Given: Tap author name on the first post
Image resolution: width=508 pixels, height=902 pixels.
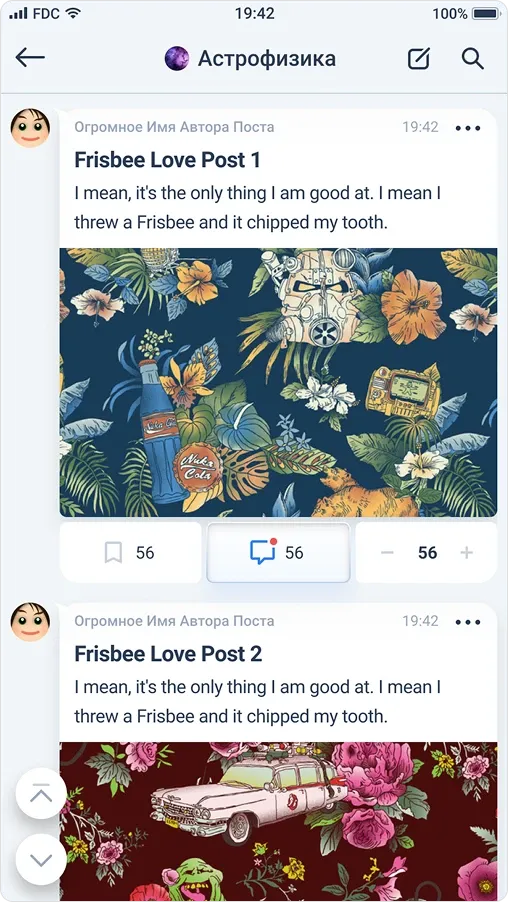Looking at the screenshot, I should tap(174, 127).
